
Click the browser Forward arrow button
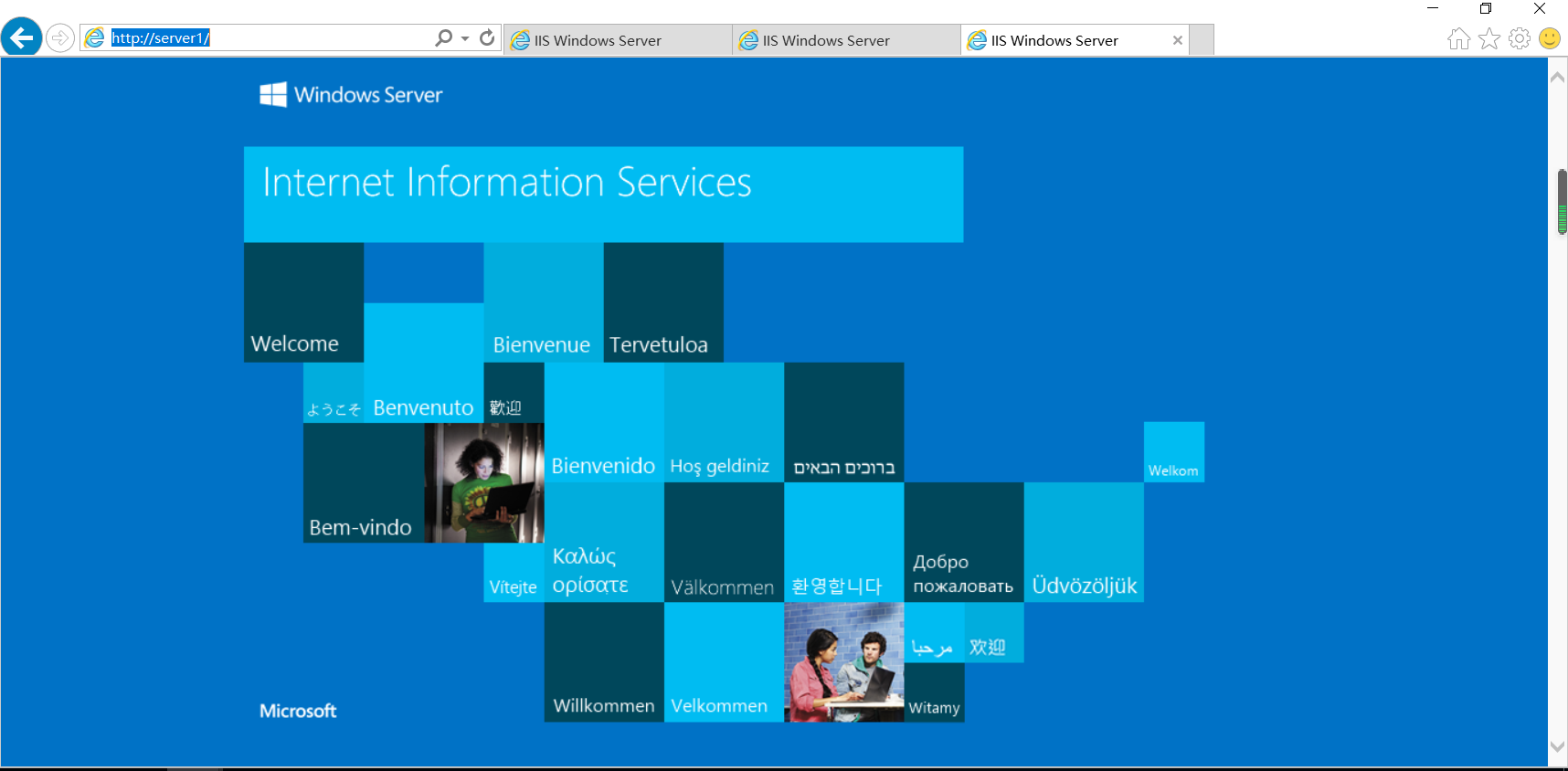(x=60, y=38)
